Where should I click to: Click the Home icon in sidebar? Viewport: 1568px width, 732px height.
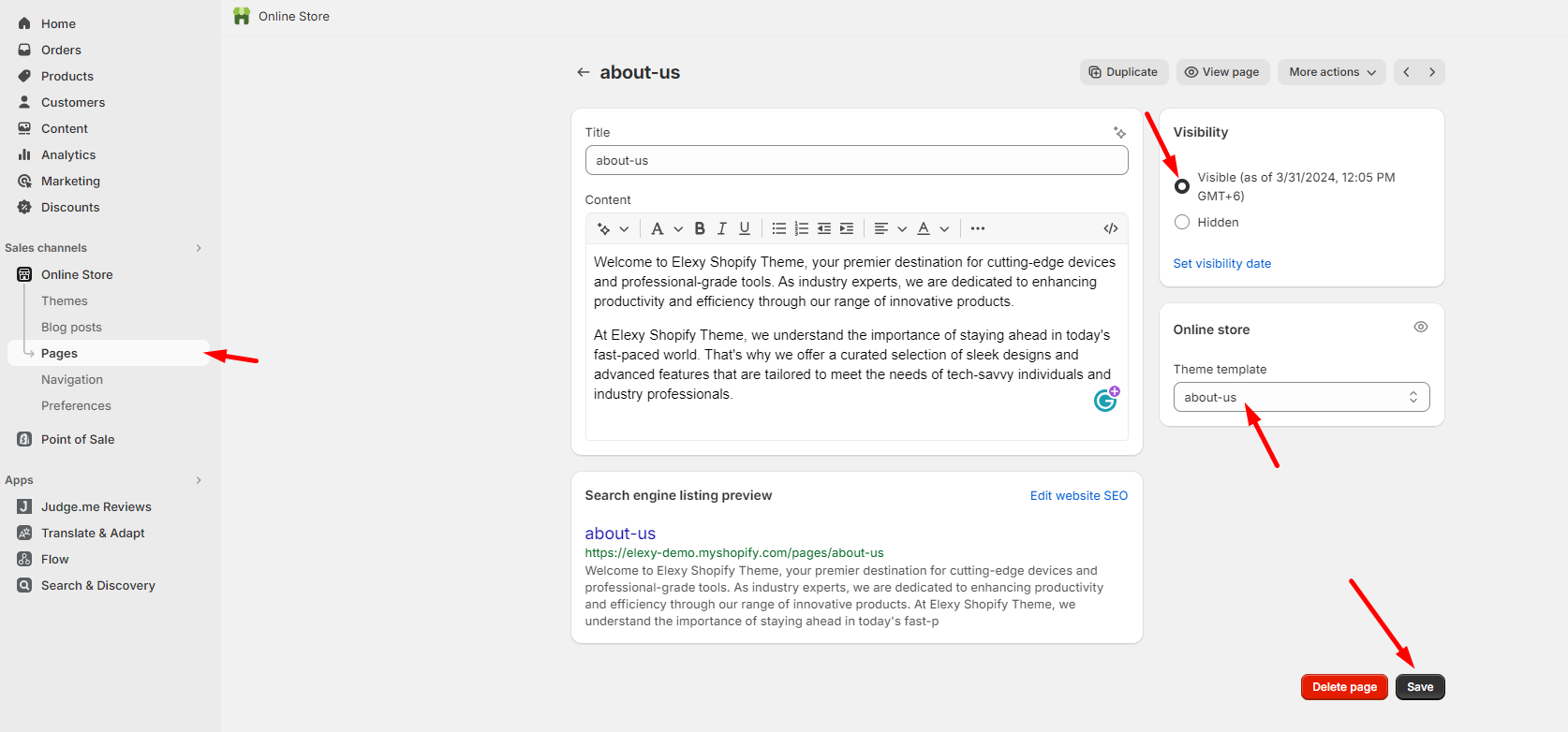click(x=24, y=23)
